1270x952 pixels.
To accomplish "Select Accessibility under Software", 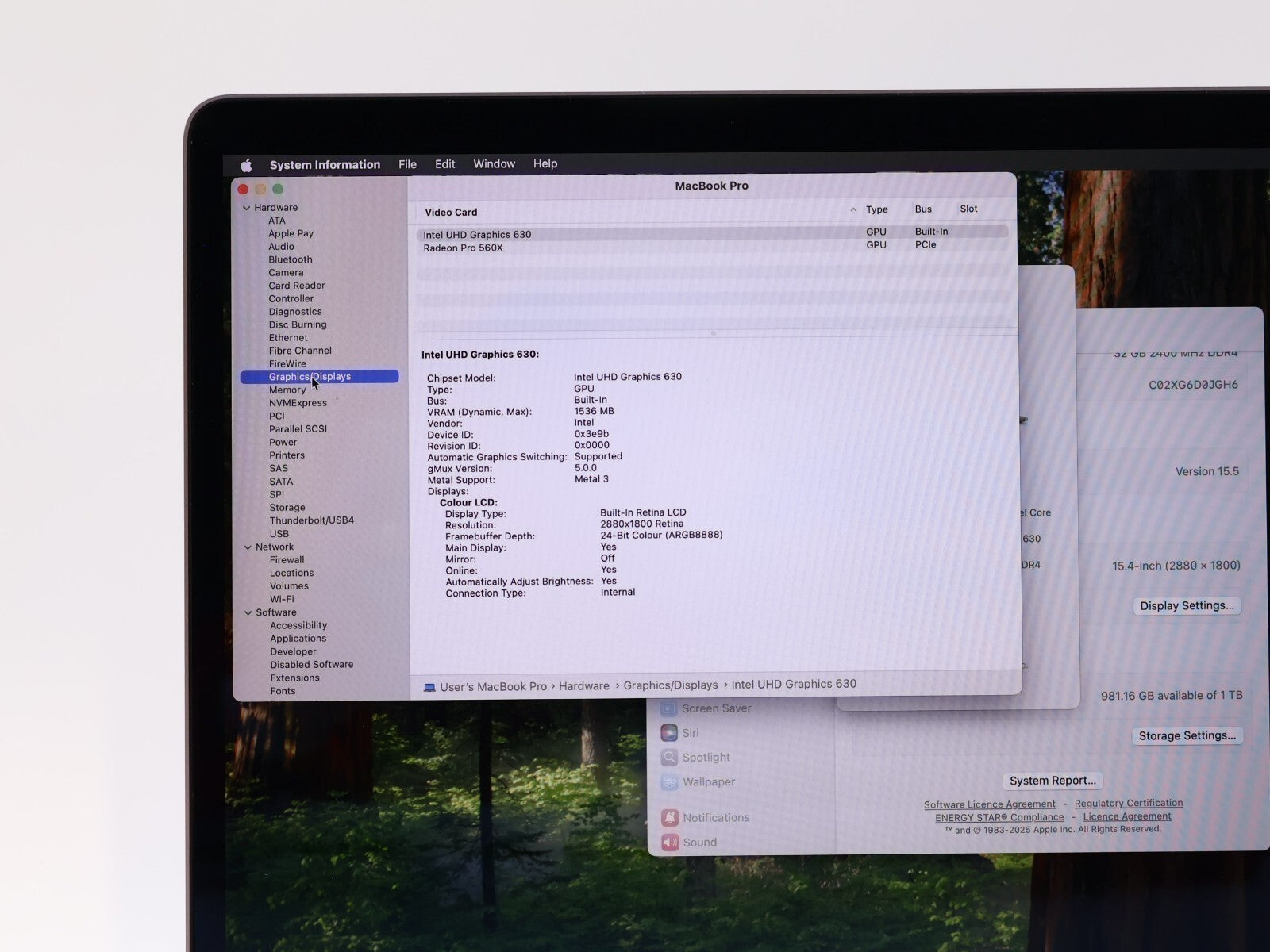I will [298, 625].
